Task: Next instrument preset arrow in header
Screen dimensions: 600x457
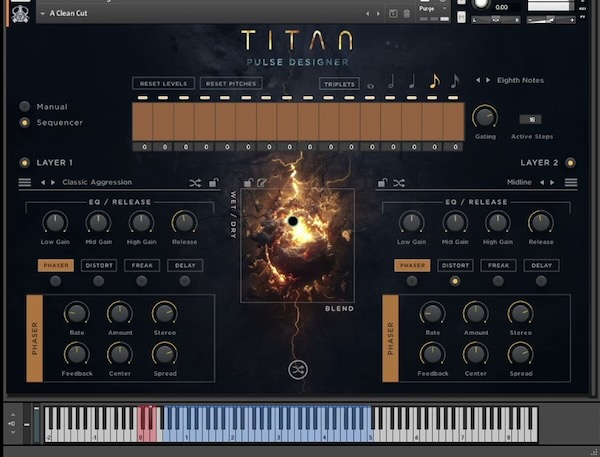Action: coord(378,14)
